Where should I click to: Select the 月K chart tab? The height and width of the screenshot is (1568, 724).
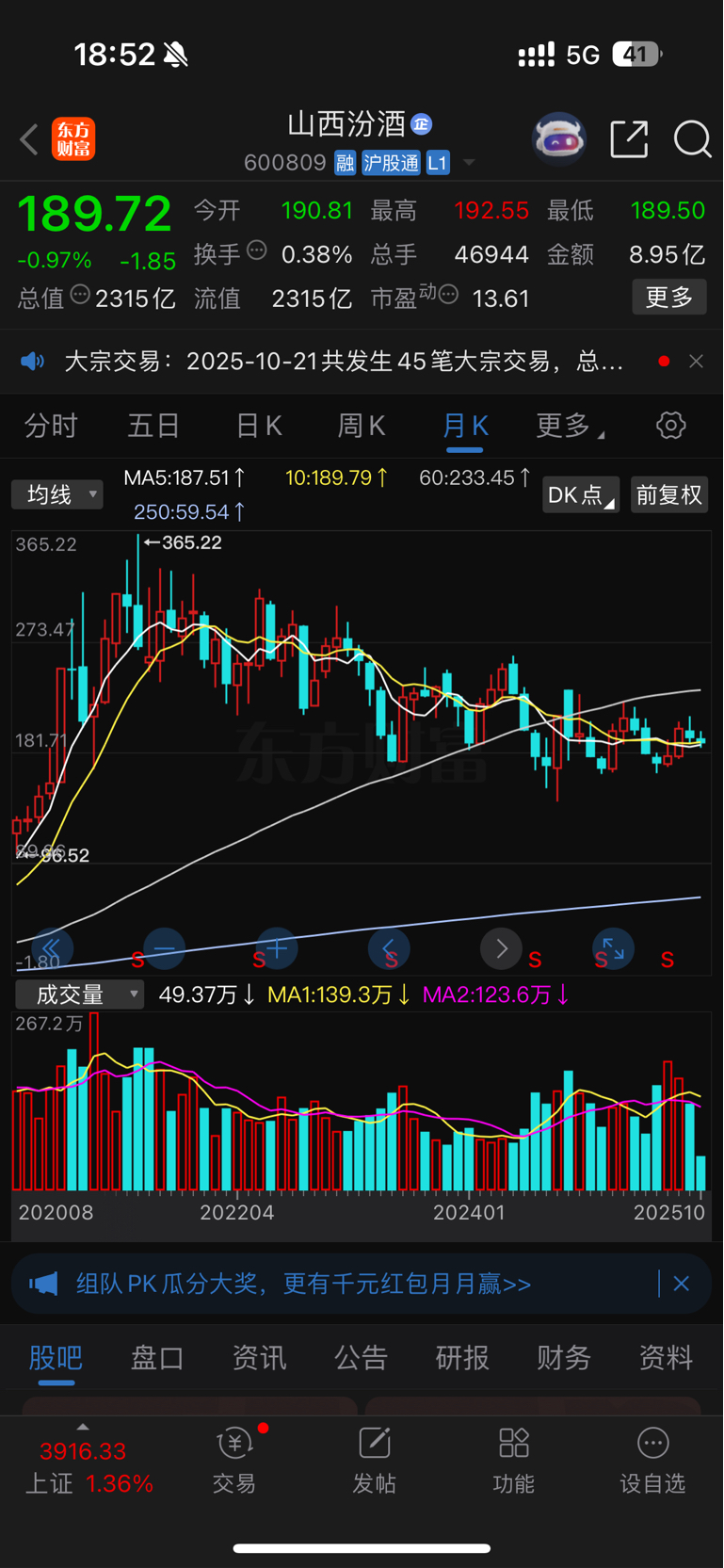click(465, 426)
